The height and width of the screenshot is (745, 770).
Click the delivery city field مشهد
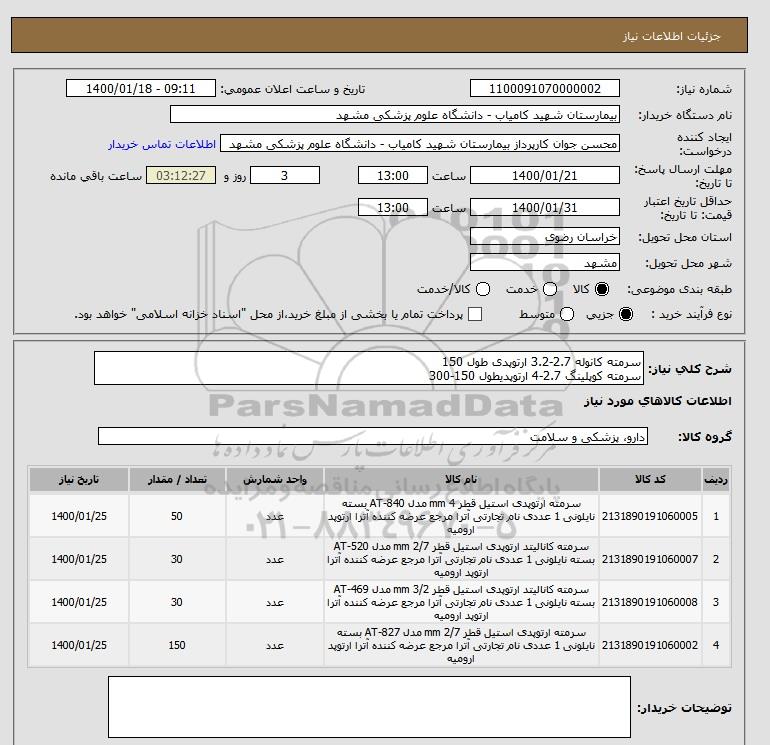point(545,263)
